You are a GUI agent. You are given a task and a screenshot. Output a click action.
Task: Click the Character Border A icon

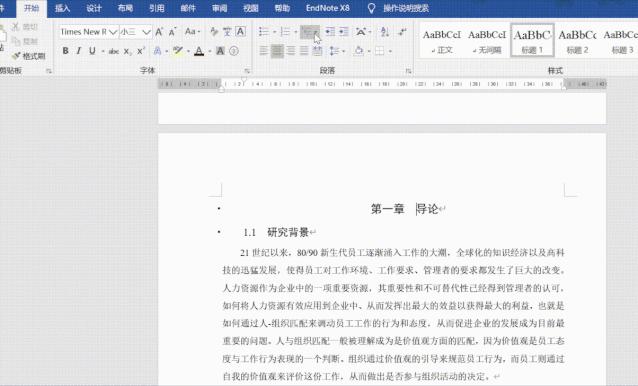click(240, 31)
